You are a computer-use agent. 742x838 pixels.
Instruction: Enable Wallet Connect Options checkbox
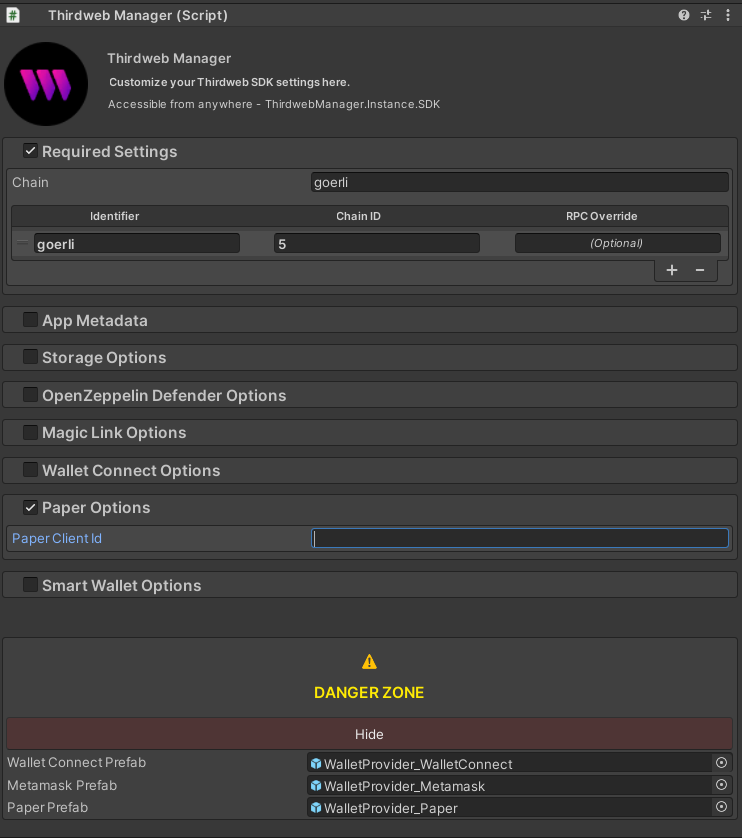30,470
